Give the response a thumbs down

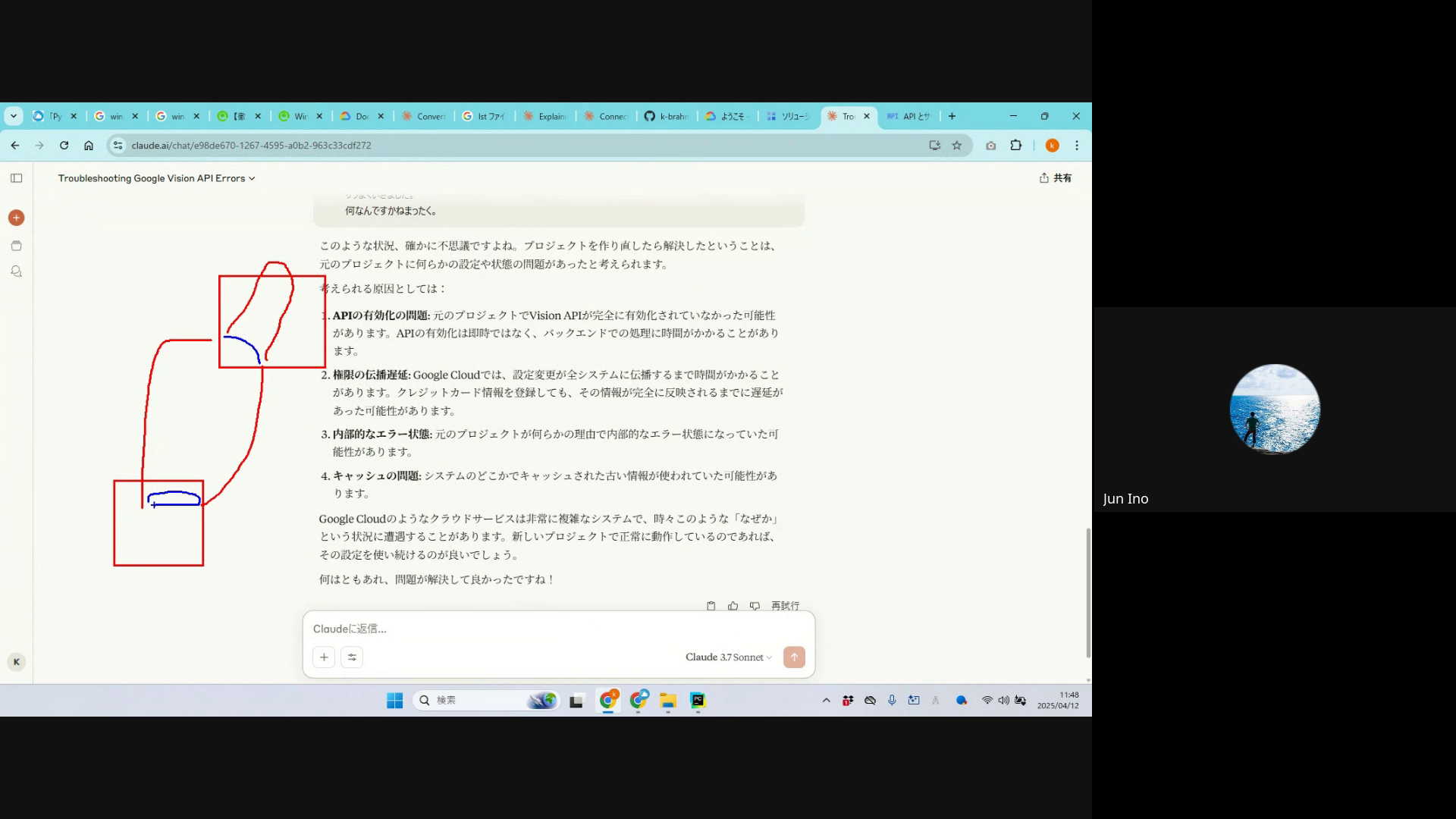(x=755, y=606)
